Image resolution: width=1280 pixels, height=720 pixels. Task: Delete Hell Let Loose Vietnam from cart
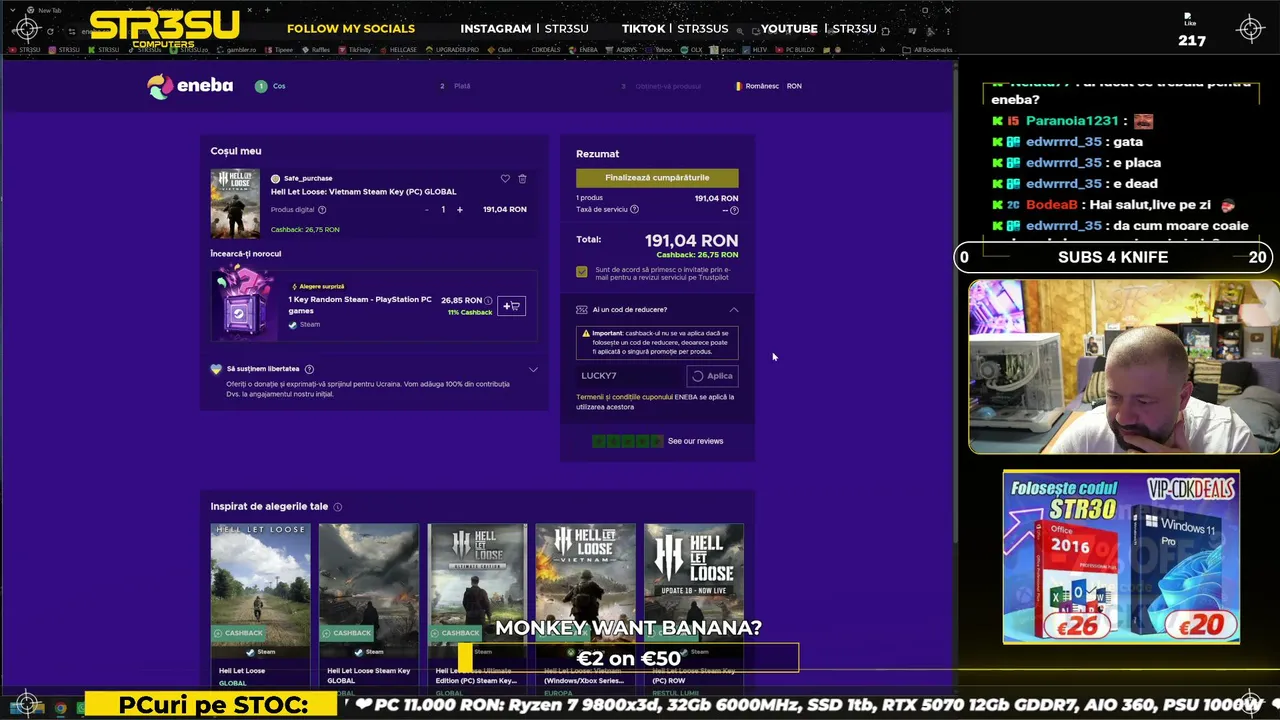tap(522, 179)
